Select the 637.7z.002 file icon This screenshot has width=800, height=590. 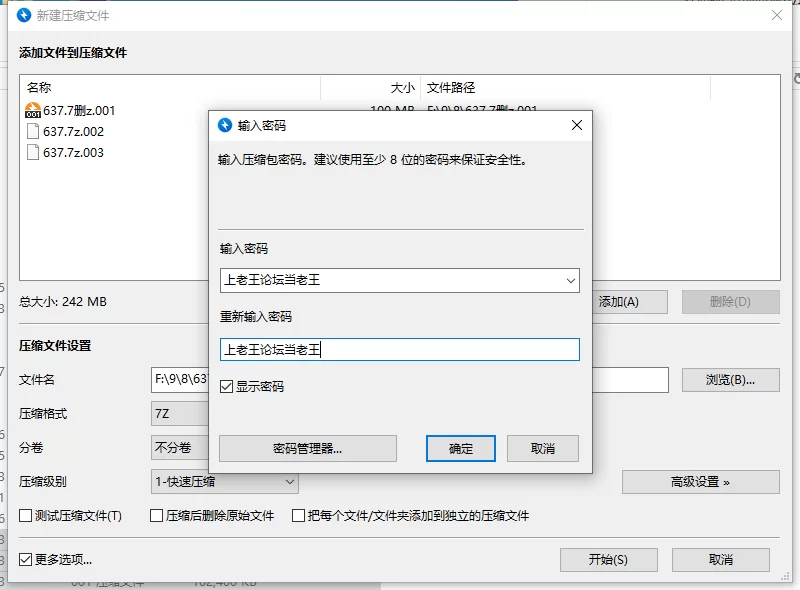coord(33,132)
